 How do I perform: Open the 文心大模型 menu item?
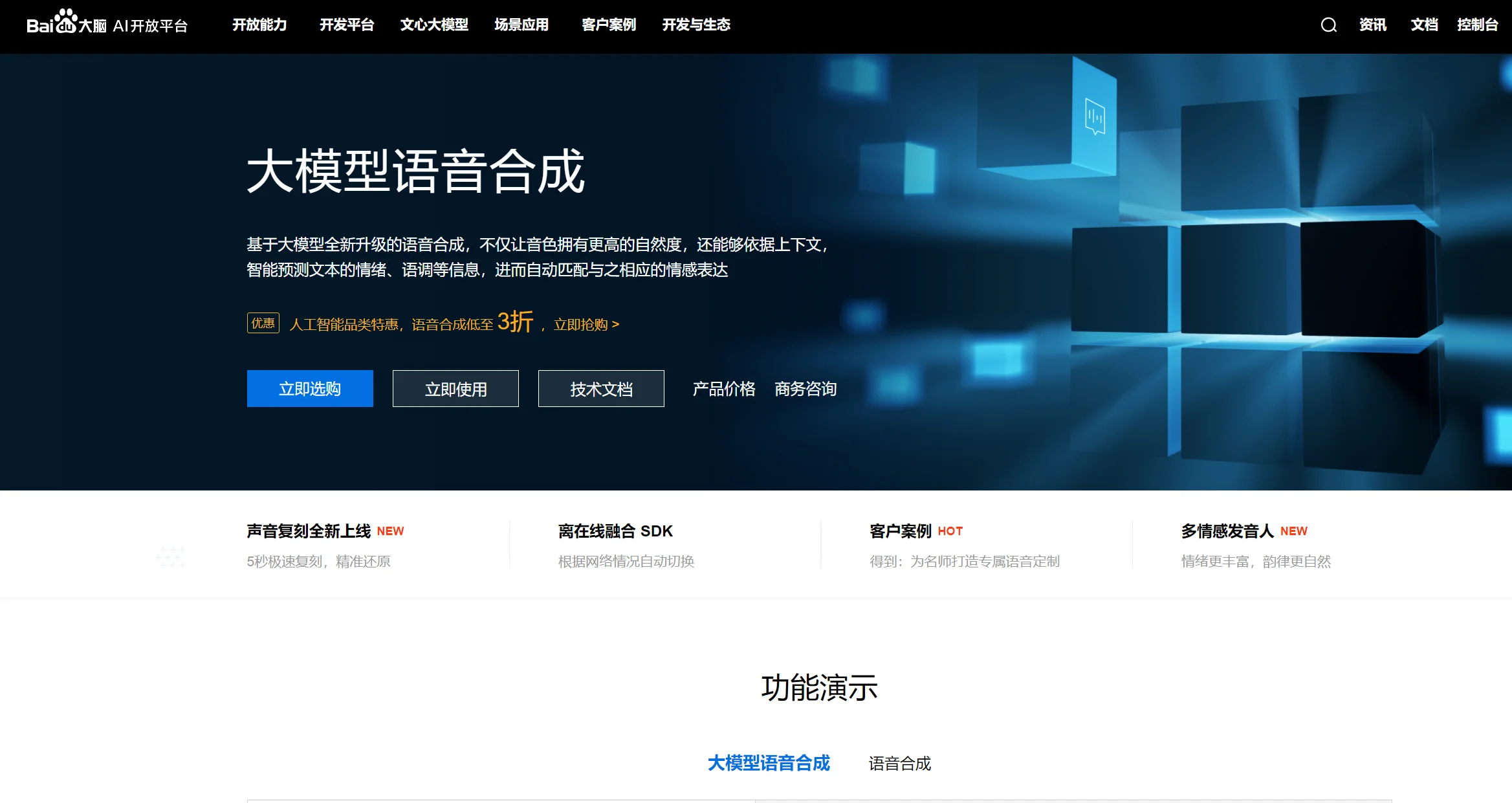click(x=435, y=25)
